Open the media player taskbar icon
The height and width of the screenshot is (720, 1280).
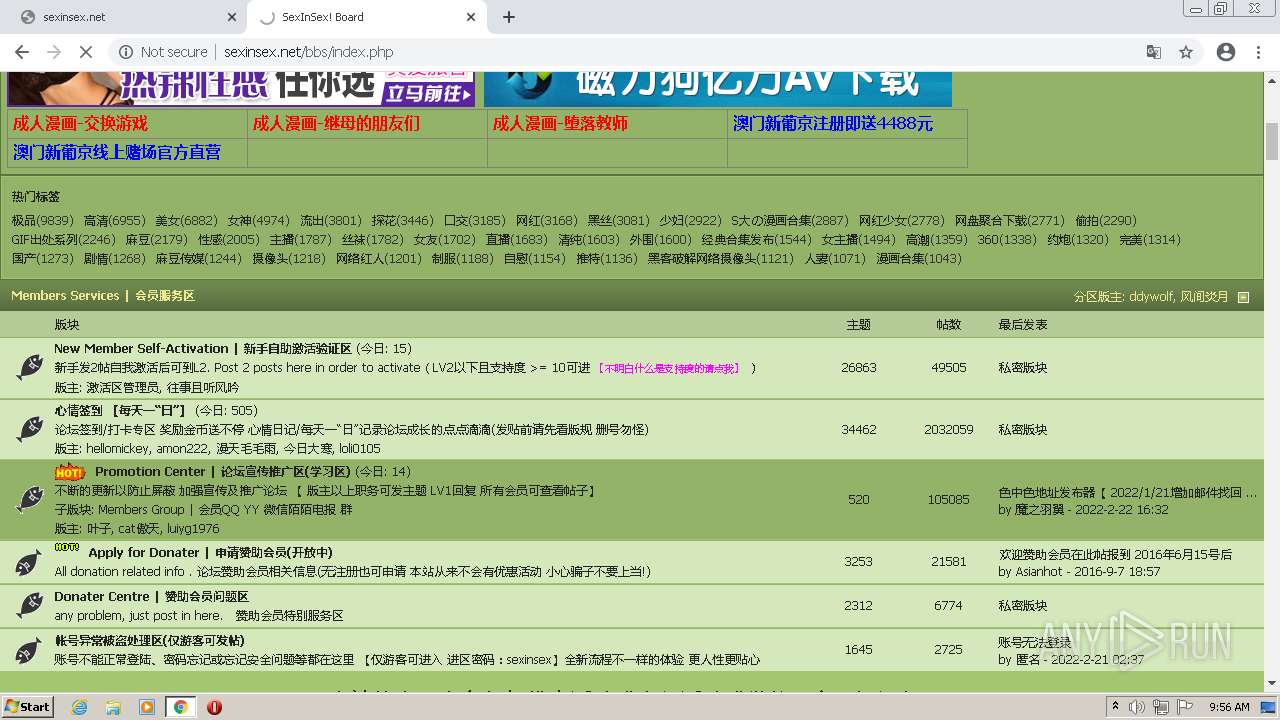coord(147,707)
